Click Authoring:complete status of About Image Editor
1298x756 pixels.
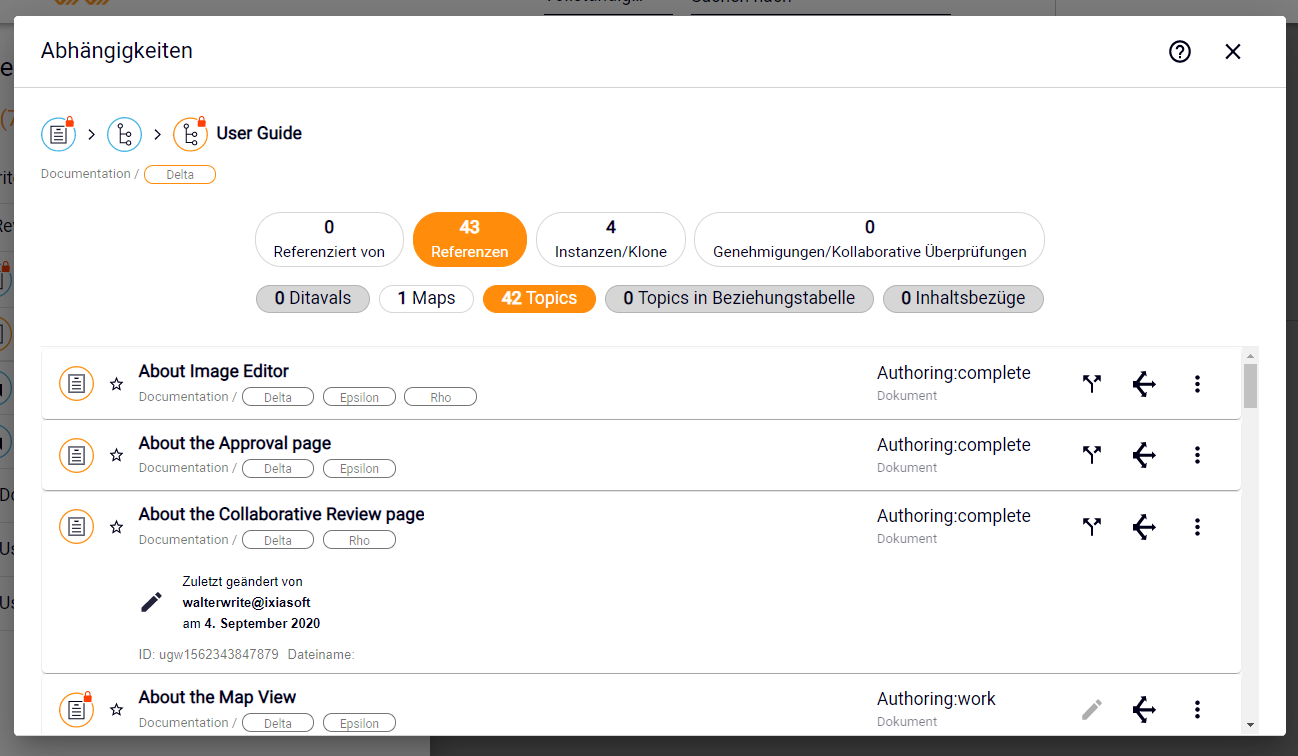pyautogui.click(x=954, y=373)
